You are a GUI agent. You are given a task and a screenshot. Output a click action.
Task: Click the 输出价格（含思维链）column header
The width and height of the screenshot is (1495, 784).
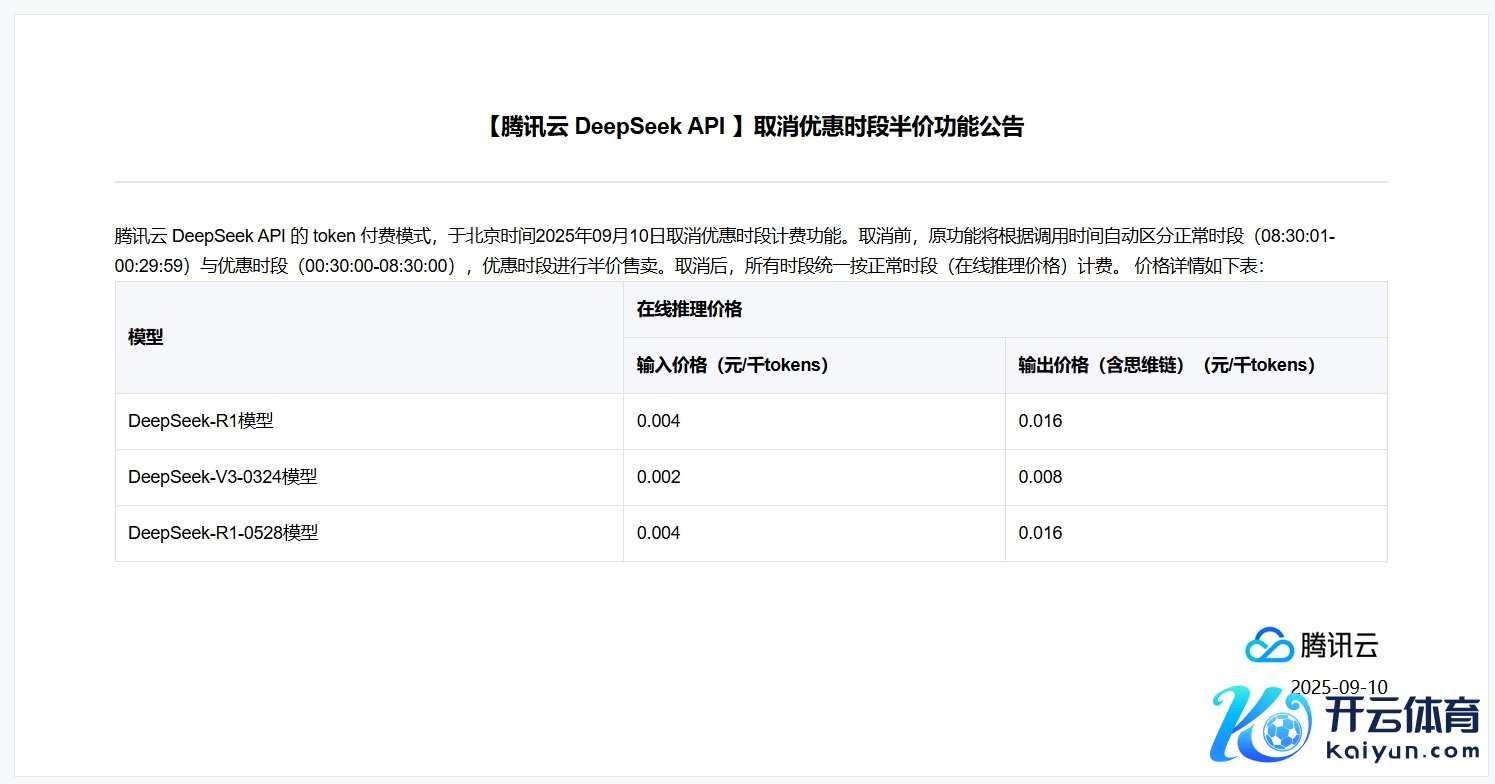click(1167, 365)
